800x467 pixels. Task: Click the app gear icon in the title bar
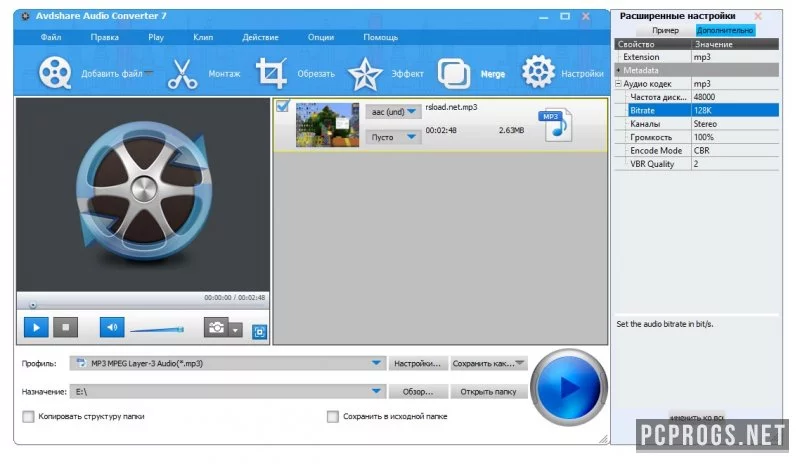(25, 16)
